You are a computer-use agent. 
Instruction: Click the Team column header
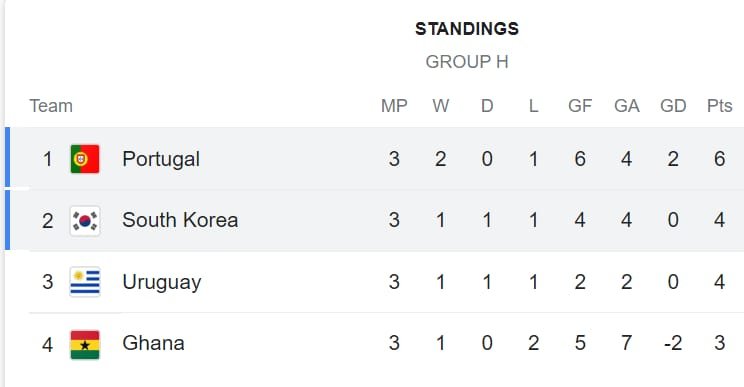tap(51, 106)
